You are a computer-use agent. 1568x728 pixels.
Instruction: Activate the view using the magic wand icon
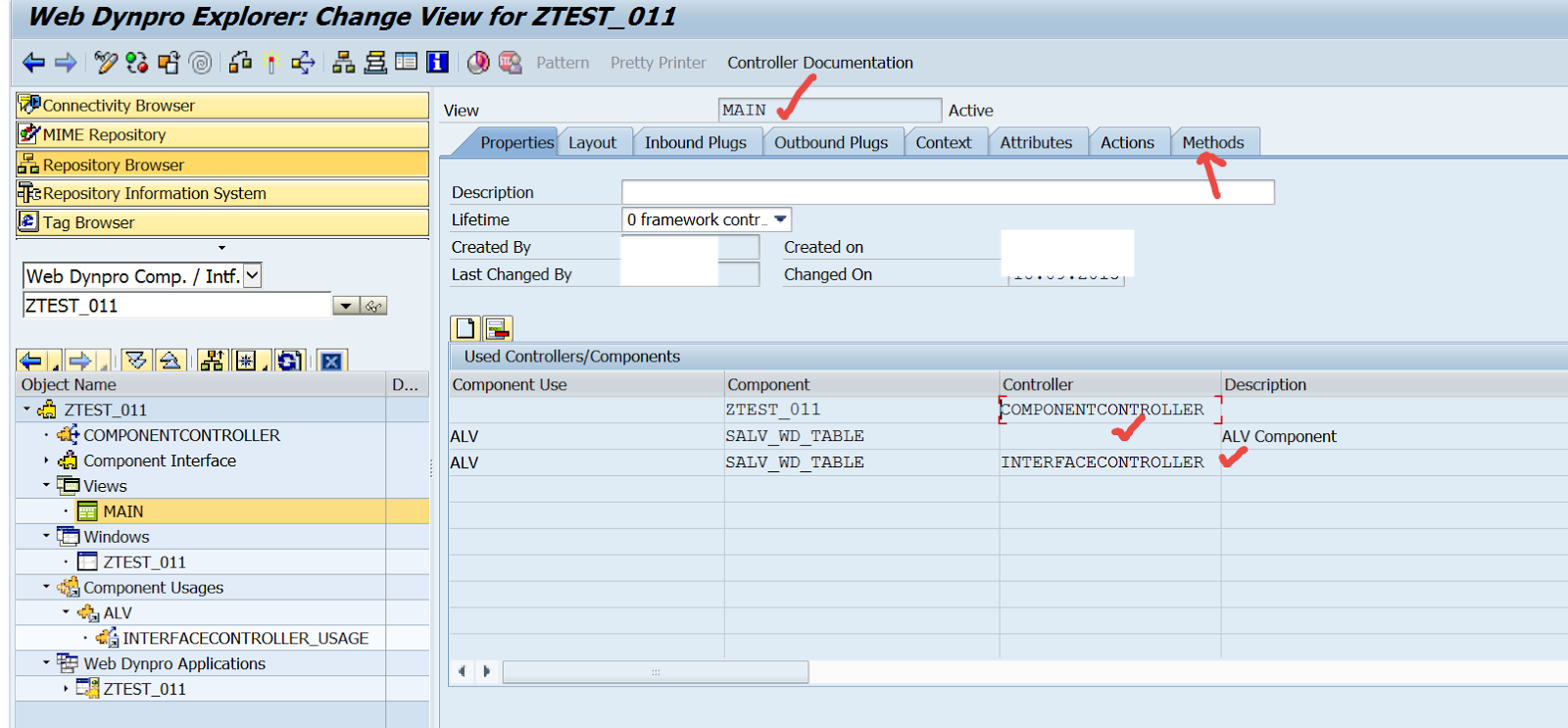[x=271, y=63]
